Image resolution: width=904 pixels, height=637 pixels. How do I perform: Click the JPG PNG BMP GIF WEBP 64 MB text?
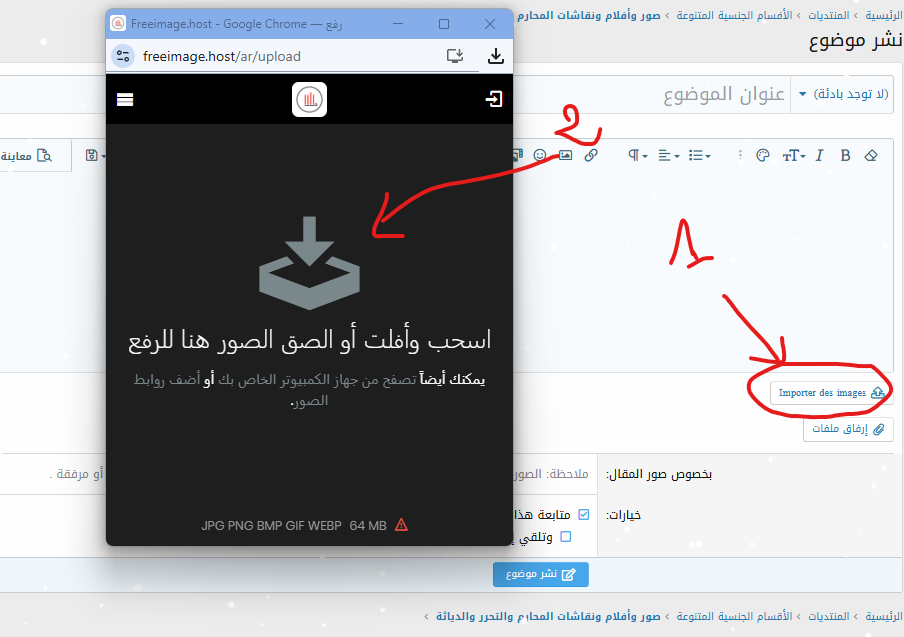tap(293, 526)
